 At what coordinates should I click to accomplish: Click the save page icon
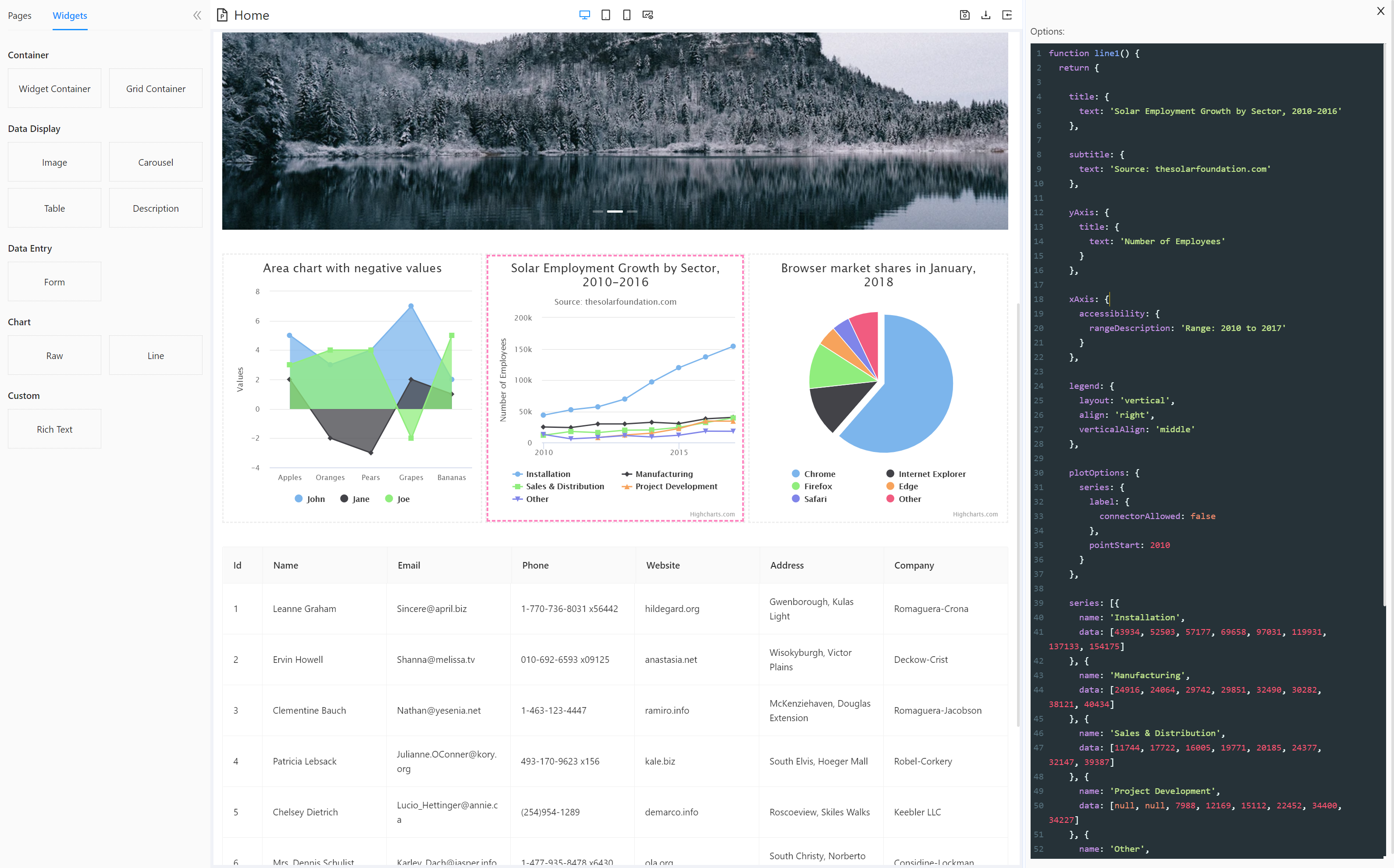point(965,15)
